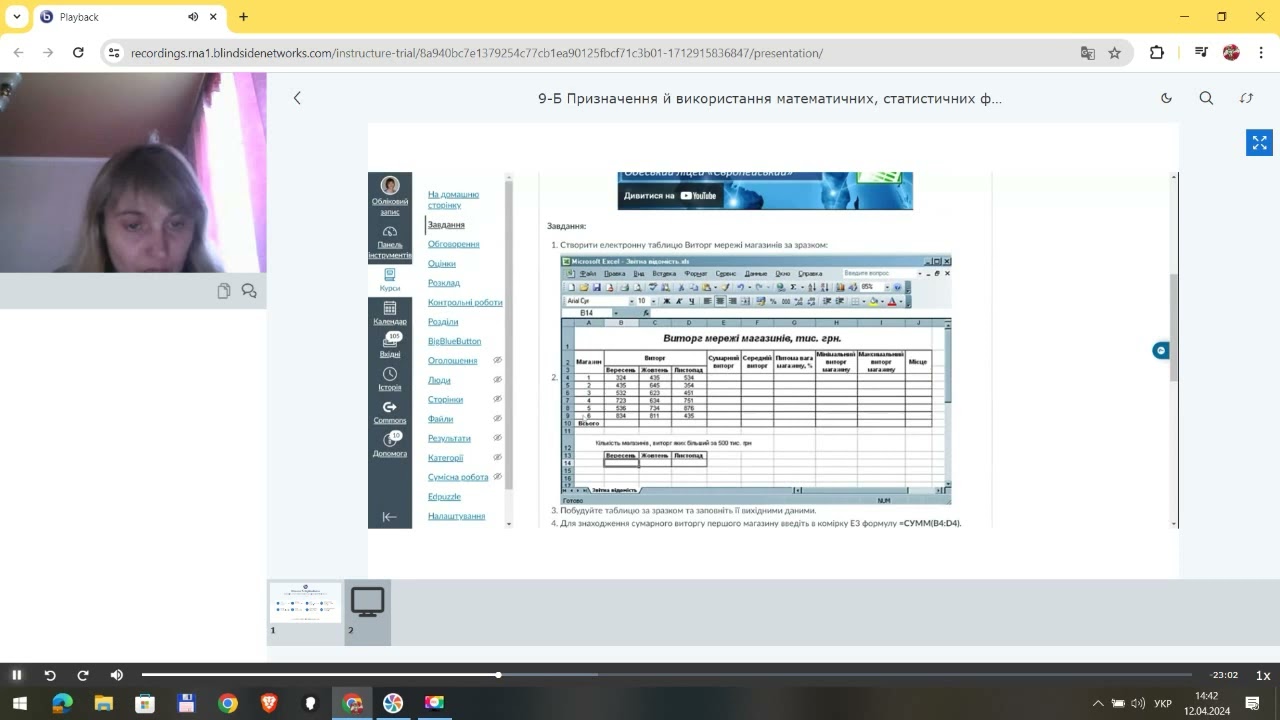Open Обліковий запис in Canvas sidebar
The image size is (1280, 720).
pyautogui.click(x=390, y=195)
